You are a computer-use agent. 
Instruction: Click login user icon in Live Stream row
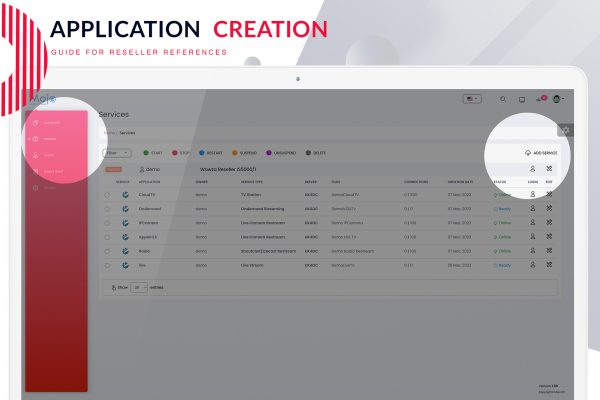point(532,264)
